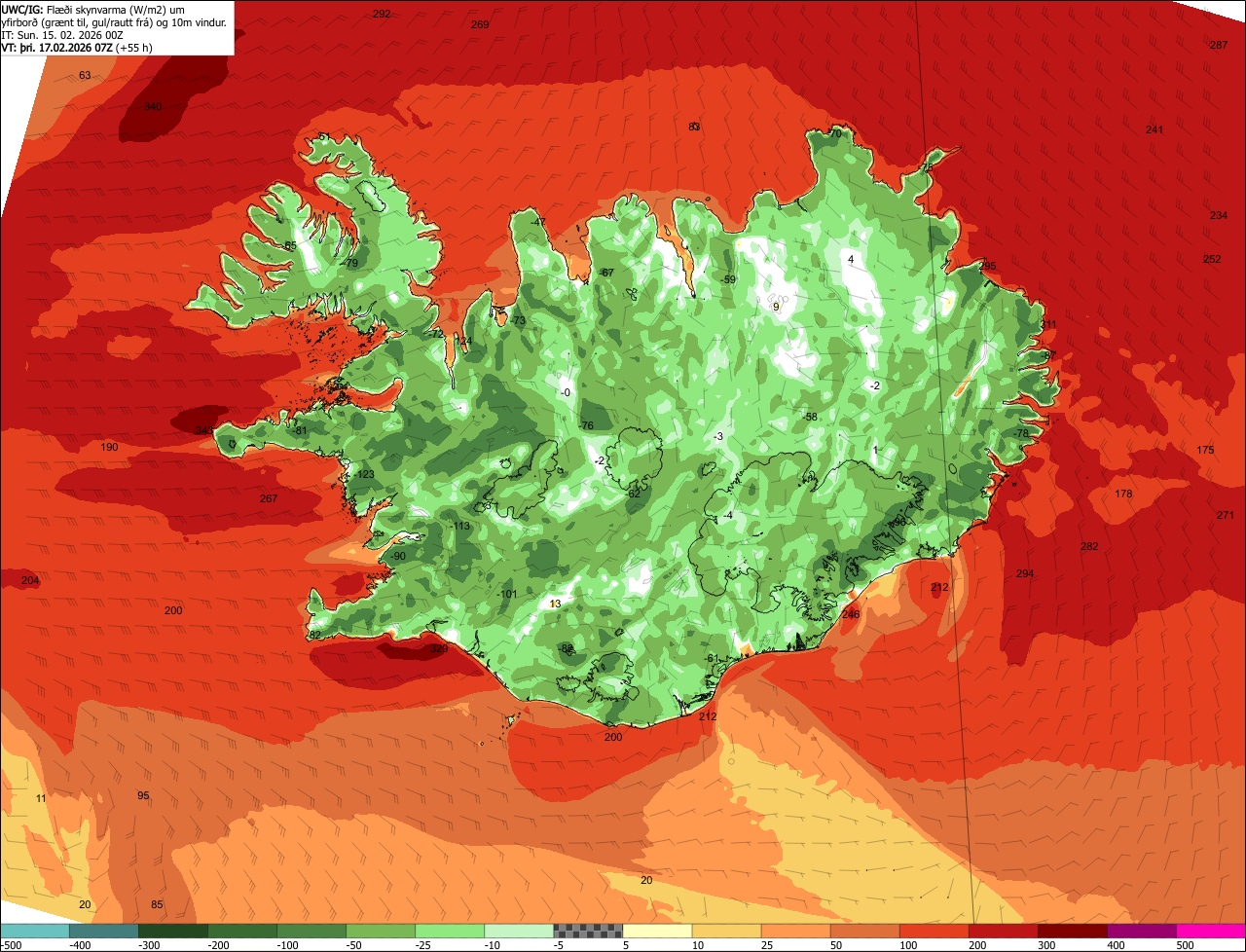
Task: Click the flux value 282 on the map
Action: click(1089, 546)
